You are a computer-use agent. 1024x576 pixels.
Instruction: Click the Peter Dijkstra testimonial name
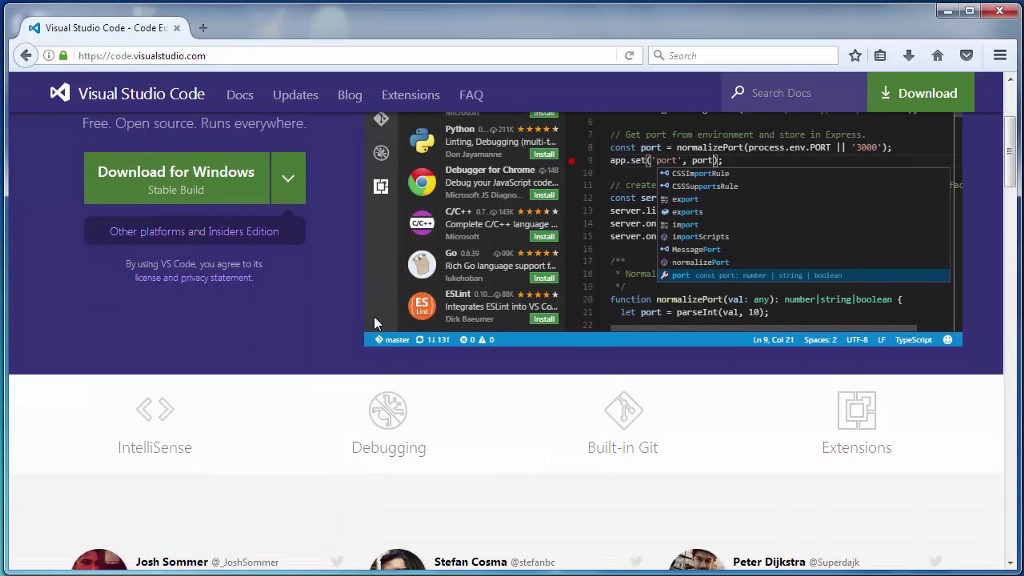[x=769, y=562]
